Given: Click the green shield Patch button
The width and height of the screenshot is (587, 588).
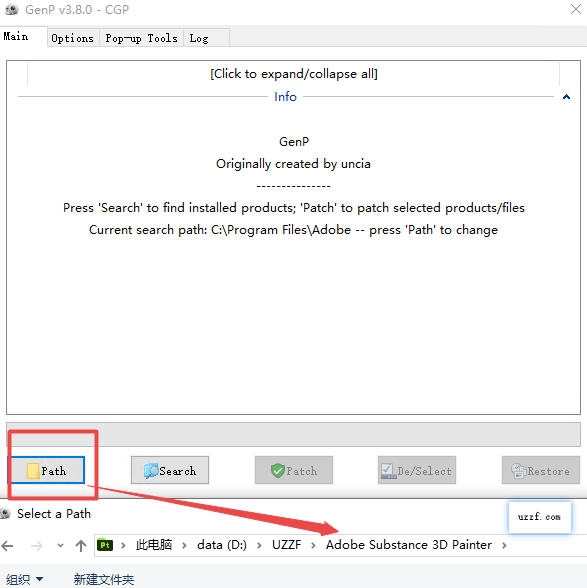Looking at the screenshot, I should click(294, 470).
